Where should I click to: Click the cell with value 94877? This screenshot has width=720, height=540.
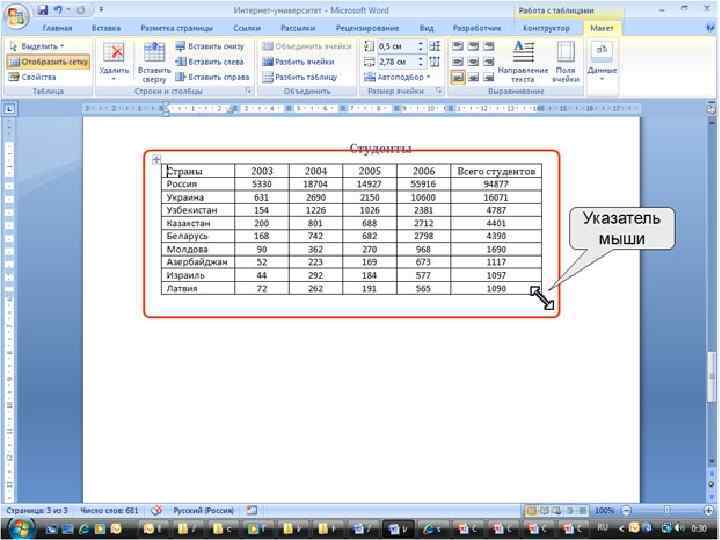496,184
